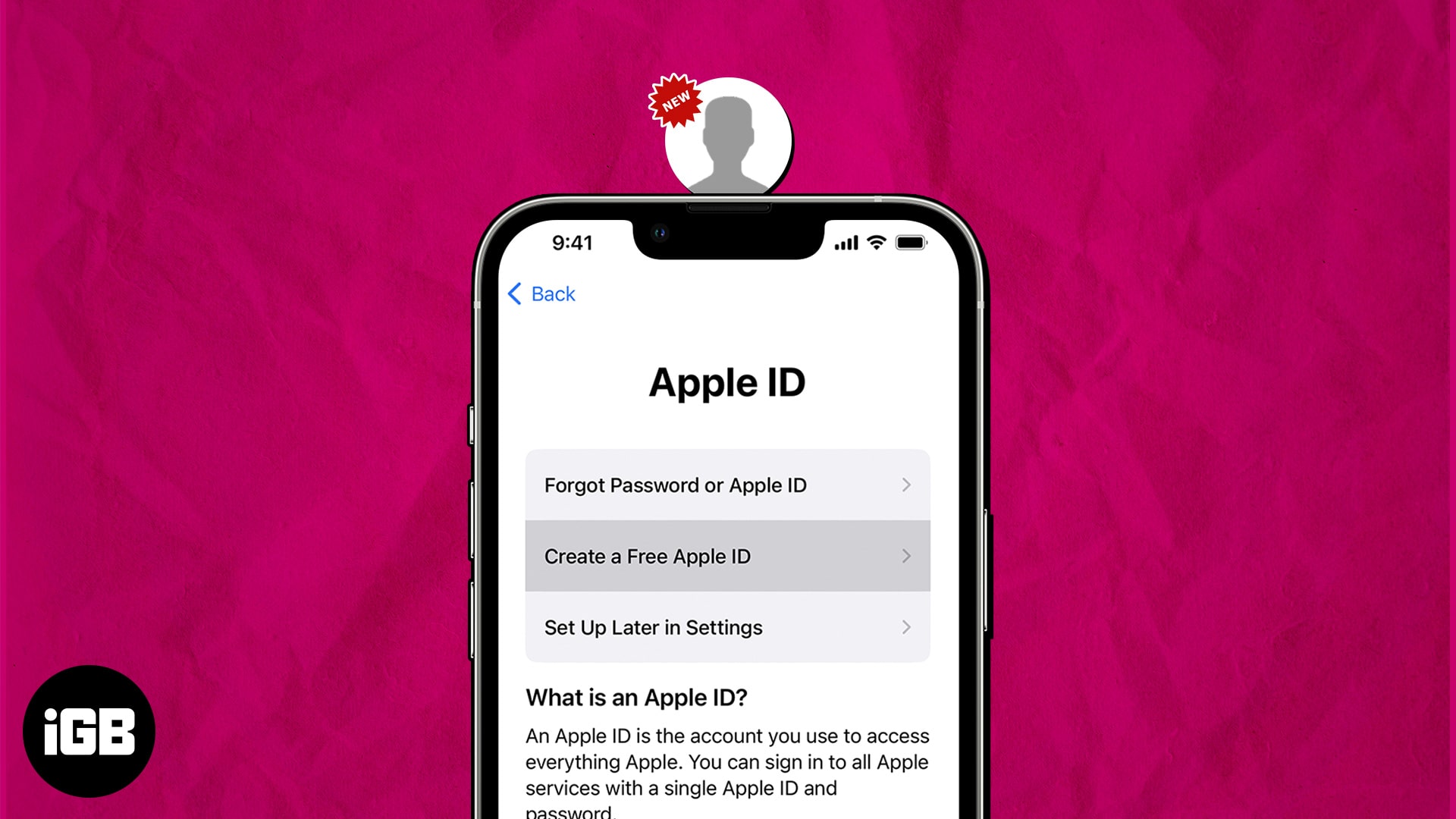Select Create a Free Apple ID
The image size is (1456, 819).
[728, 556]
